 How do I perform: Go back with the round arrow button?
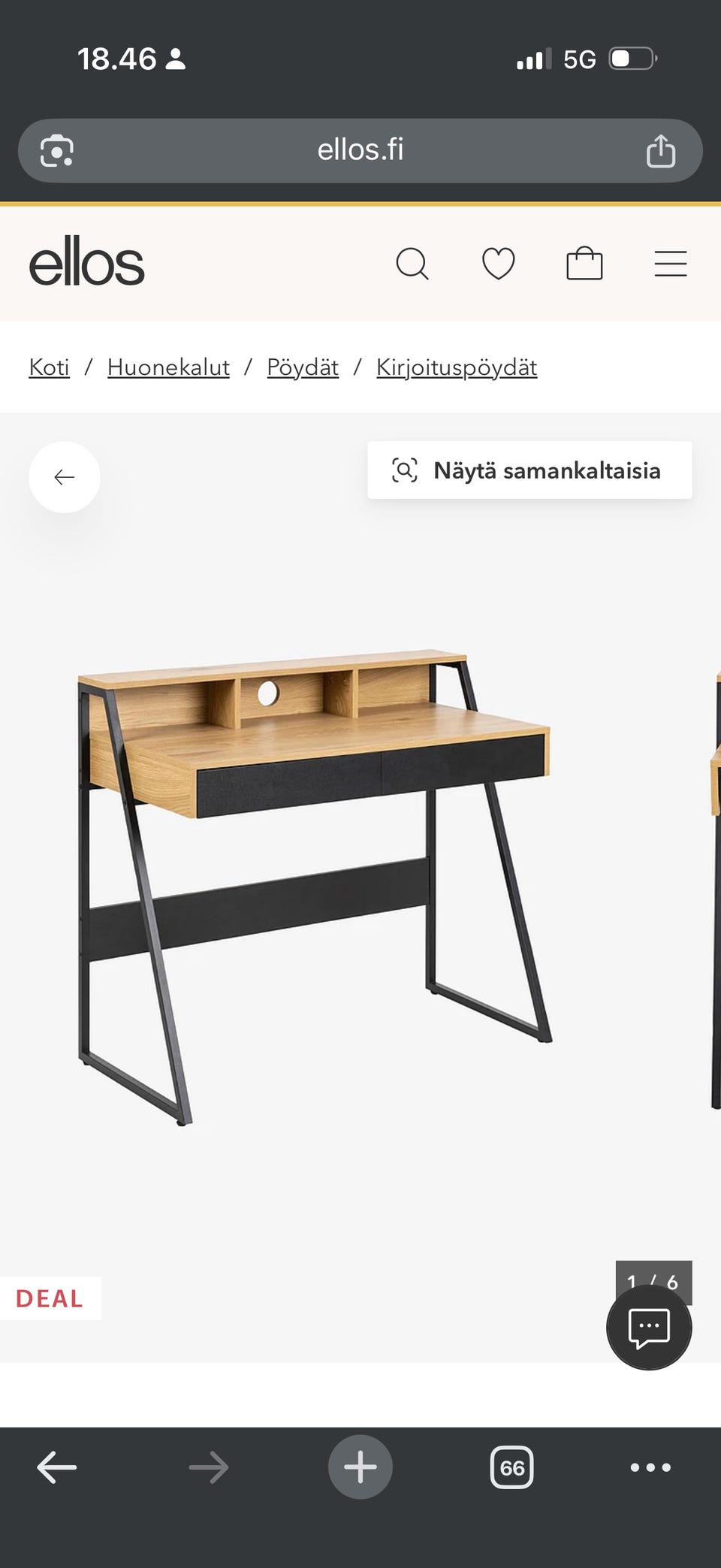tap(65, 477)
